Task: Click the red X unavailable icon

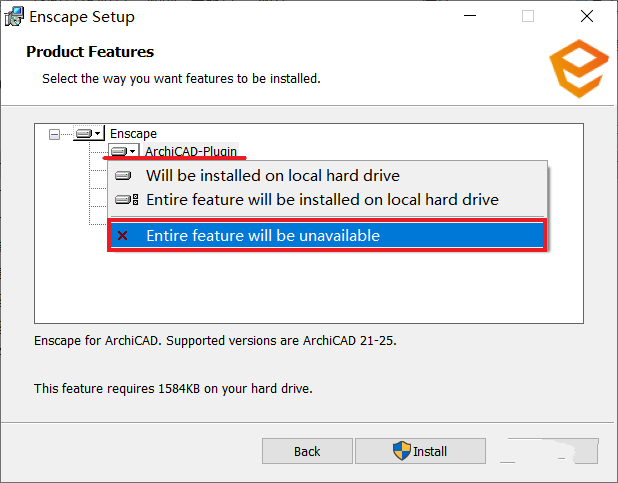Action: pyautogui.click(x=123, y=235)
